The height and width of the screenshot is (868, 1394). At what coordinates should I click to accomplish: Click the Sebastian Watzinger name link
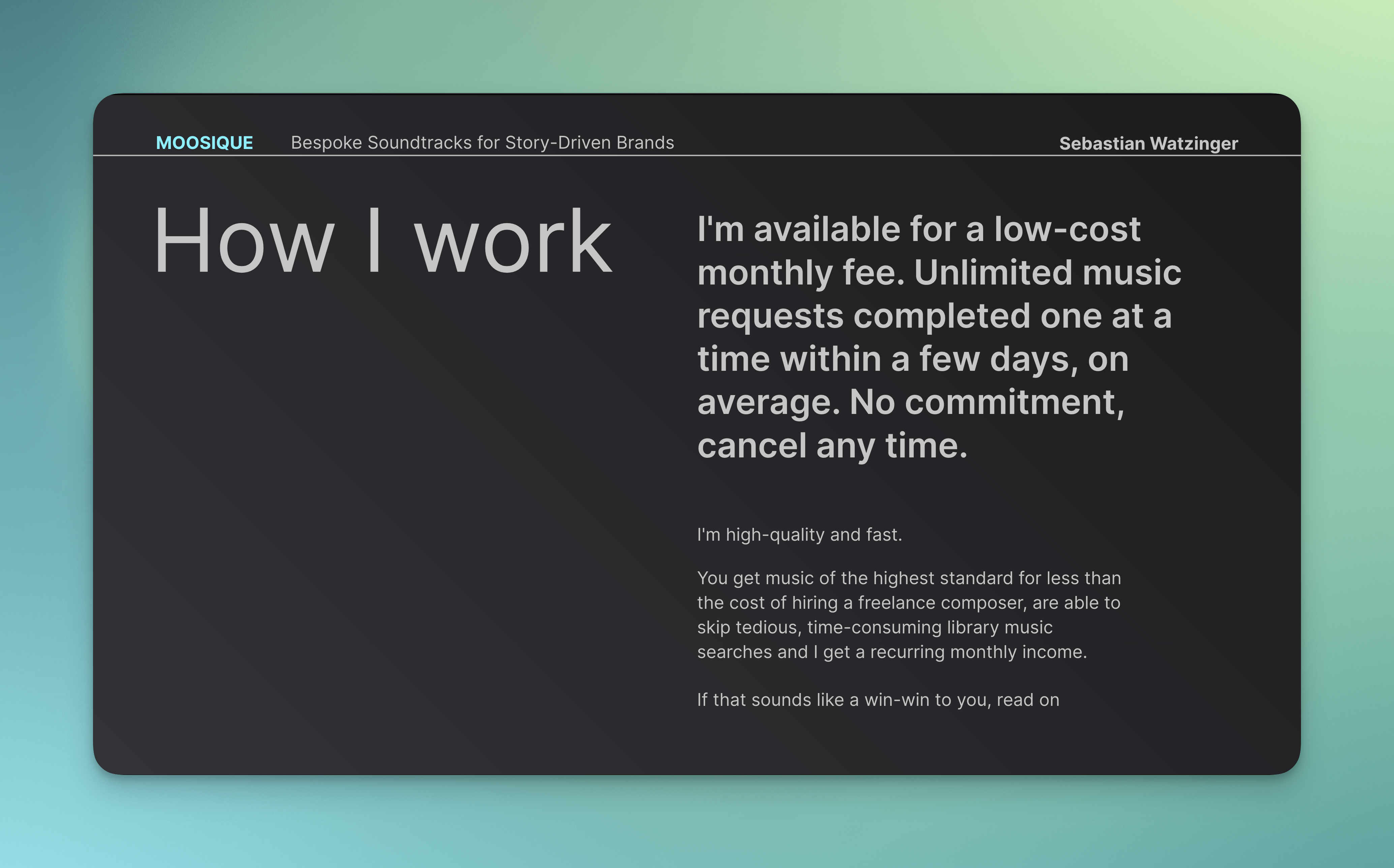coord(1148,144)
